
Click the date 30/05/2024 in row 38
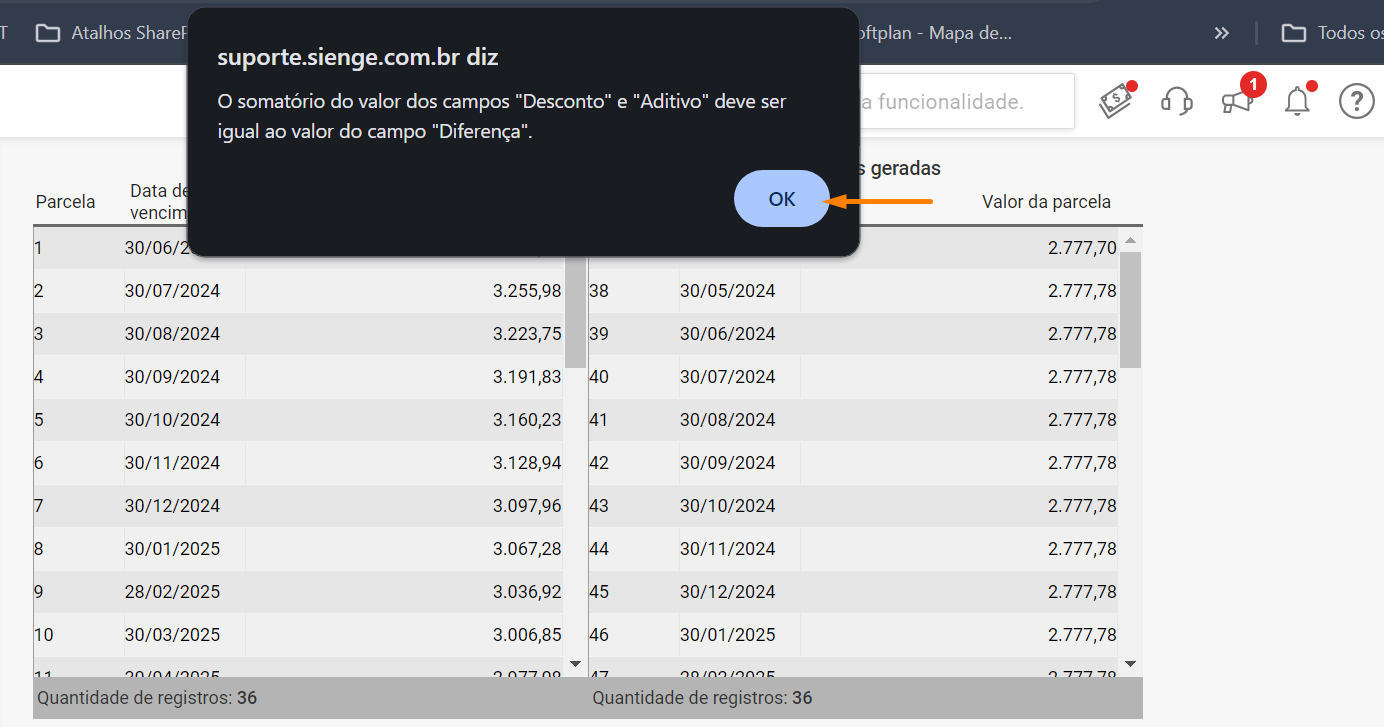tap(728, 291)
